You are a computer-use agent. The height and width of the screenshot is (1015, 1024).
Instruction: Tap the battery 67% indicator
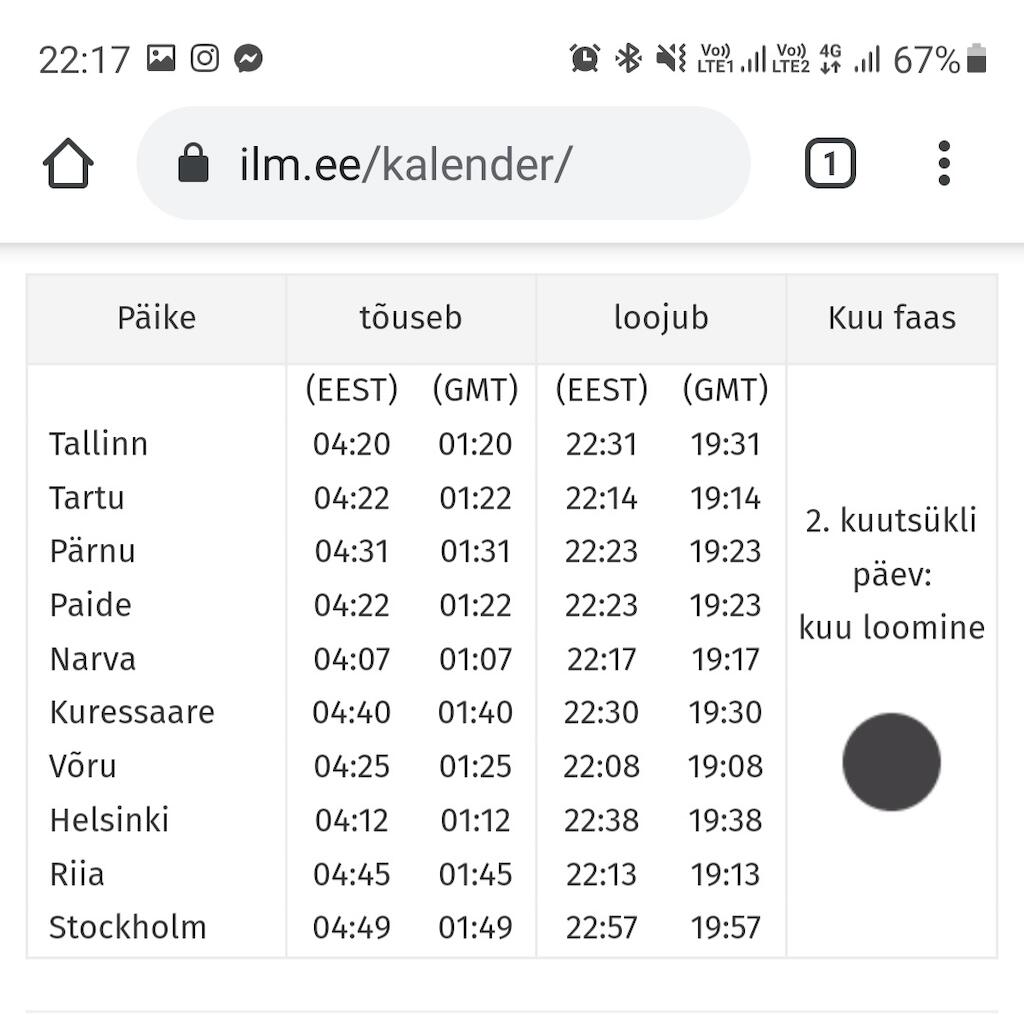(939, 59)
